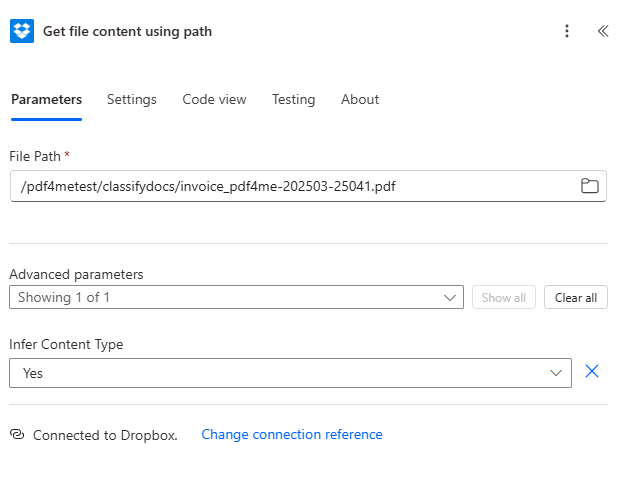Open the folder picker for File Path
This screenshot has width=619, height=486.
(x=590, y=186)
